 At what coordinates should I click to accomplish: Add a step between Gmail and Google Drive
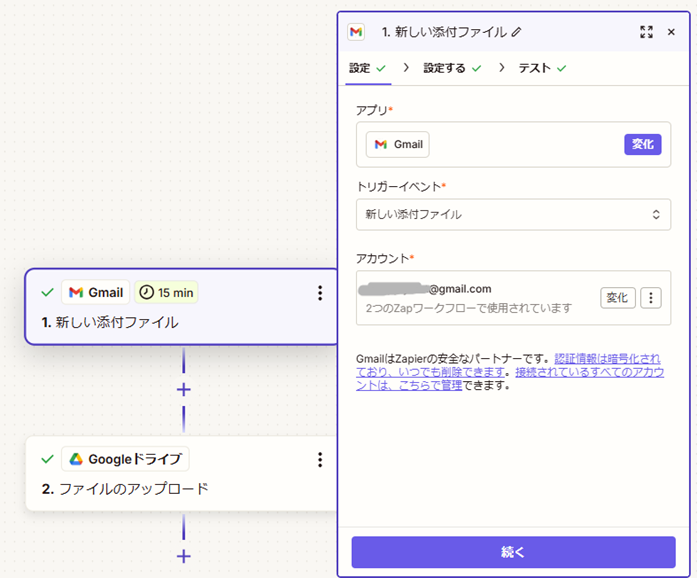(184, 390)
